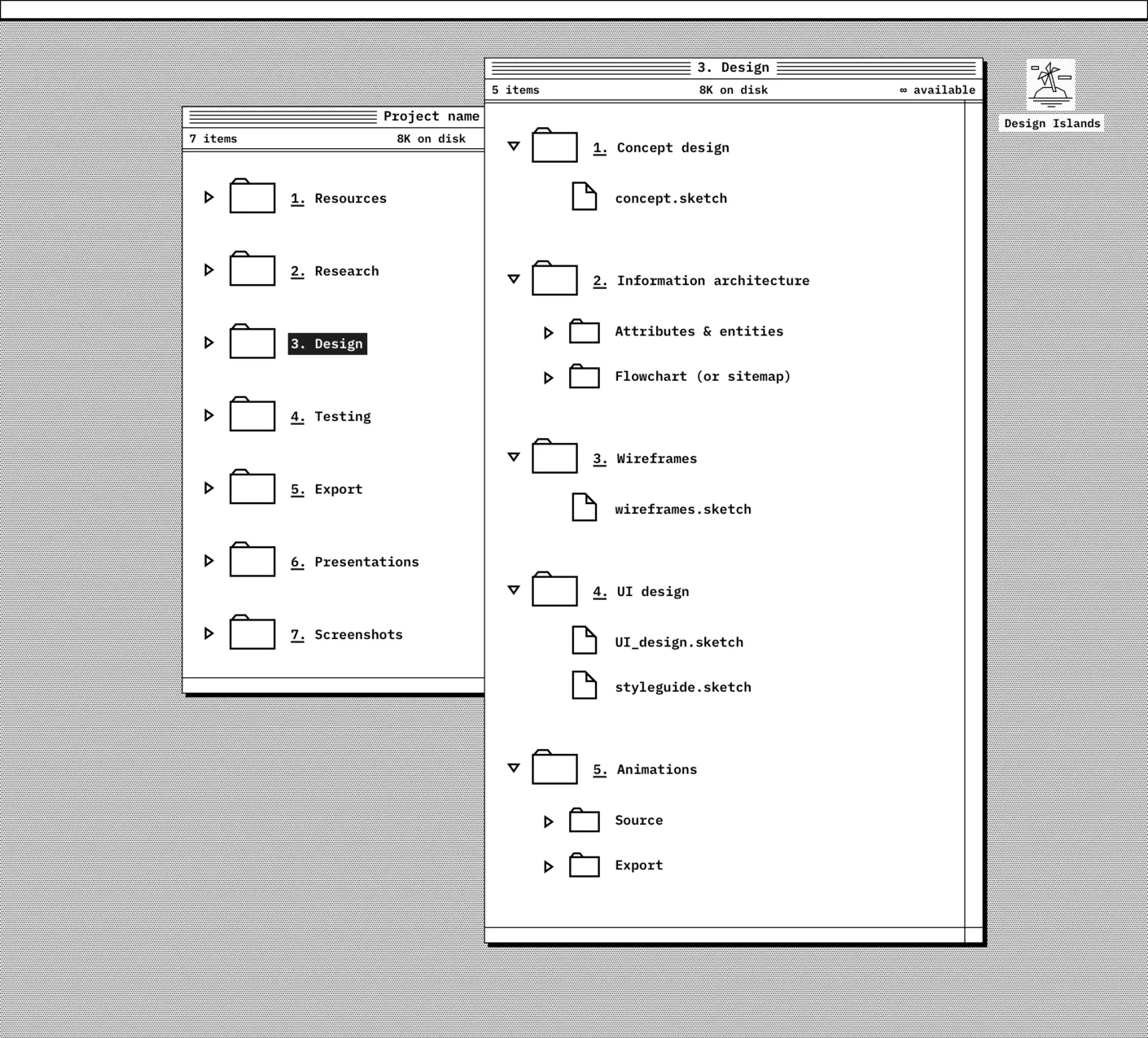Expand the Source subfolder arrow
The width and height of the screenshot is (1148, 1038).
tap(549, 821)
